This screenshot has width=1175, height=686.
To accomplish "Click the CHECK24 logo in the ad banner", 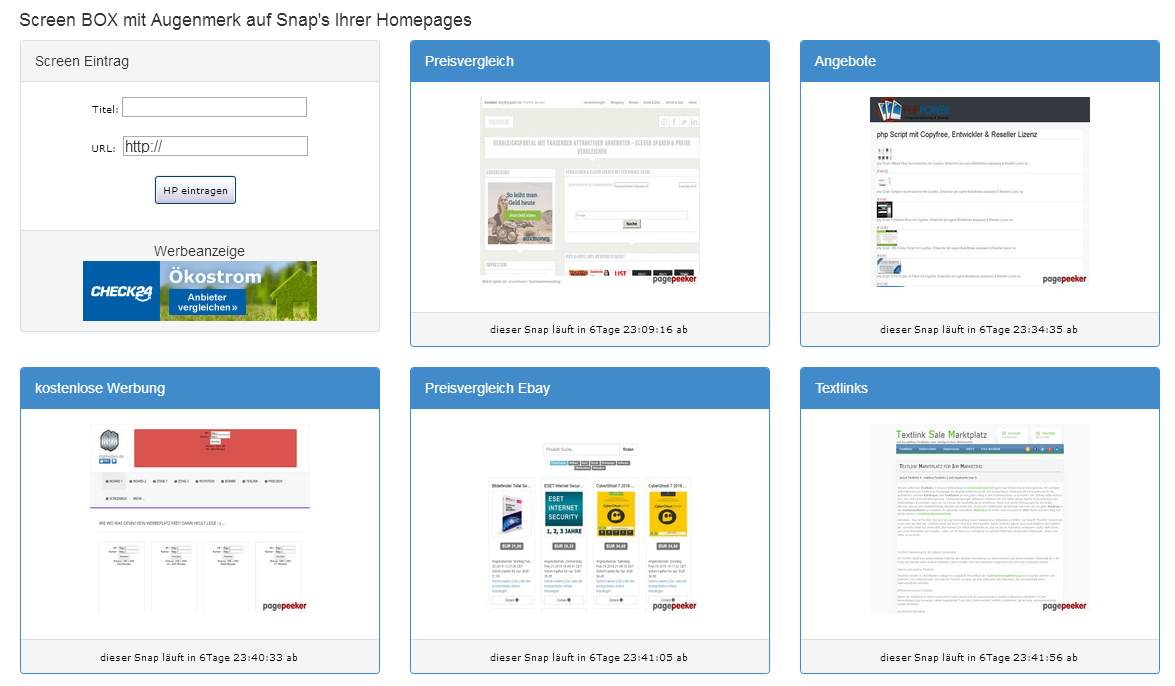I will tap(120, 291).
